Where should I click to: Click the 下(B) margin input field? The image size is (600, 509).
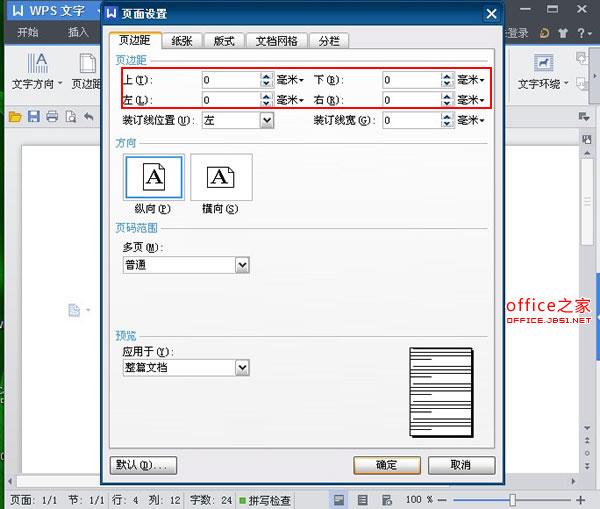tap(411, 80)
